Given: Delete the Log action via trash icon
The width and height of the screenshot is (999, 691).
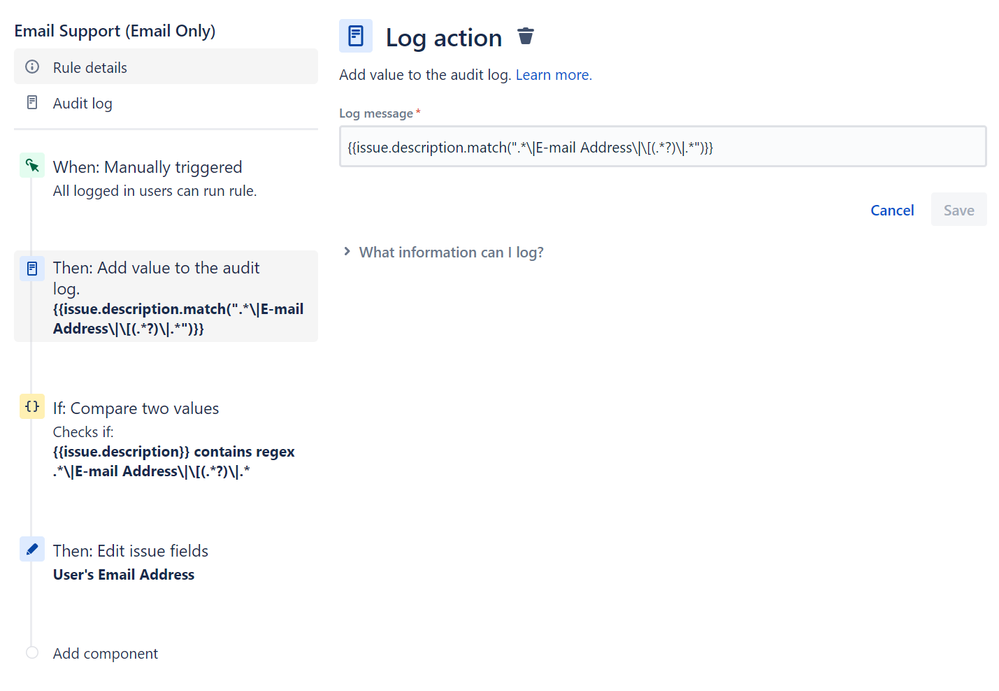Looking at the screenshot, I should tap(526, 36).
